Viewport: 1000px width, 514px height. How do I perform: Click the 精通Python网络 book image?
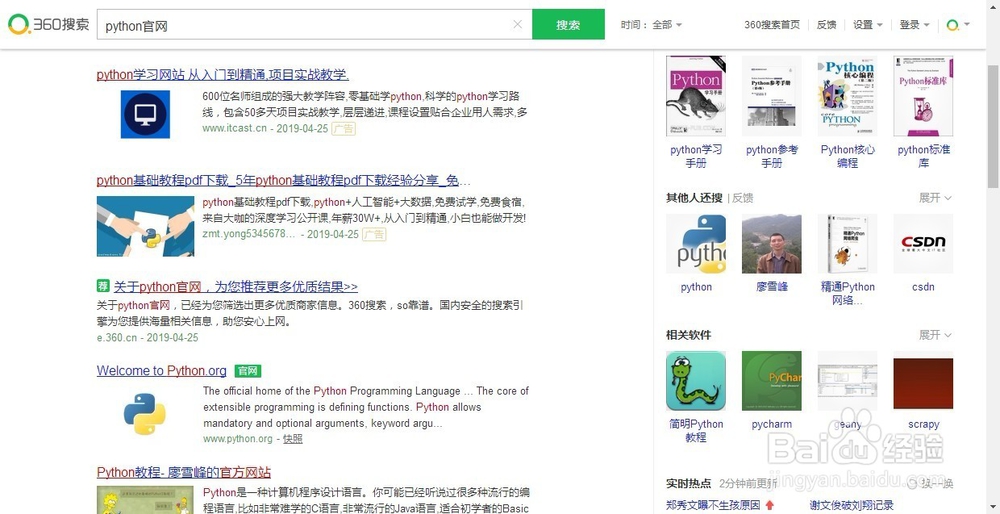(848, 244)
